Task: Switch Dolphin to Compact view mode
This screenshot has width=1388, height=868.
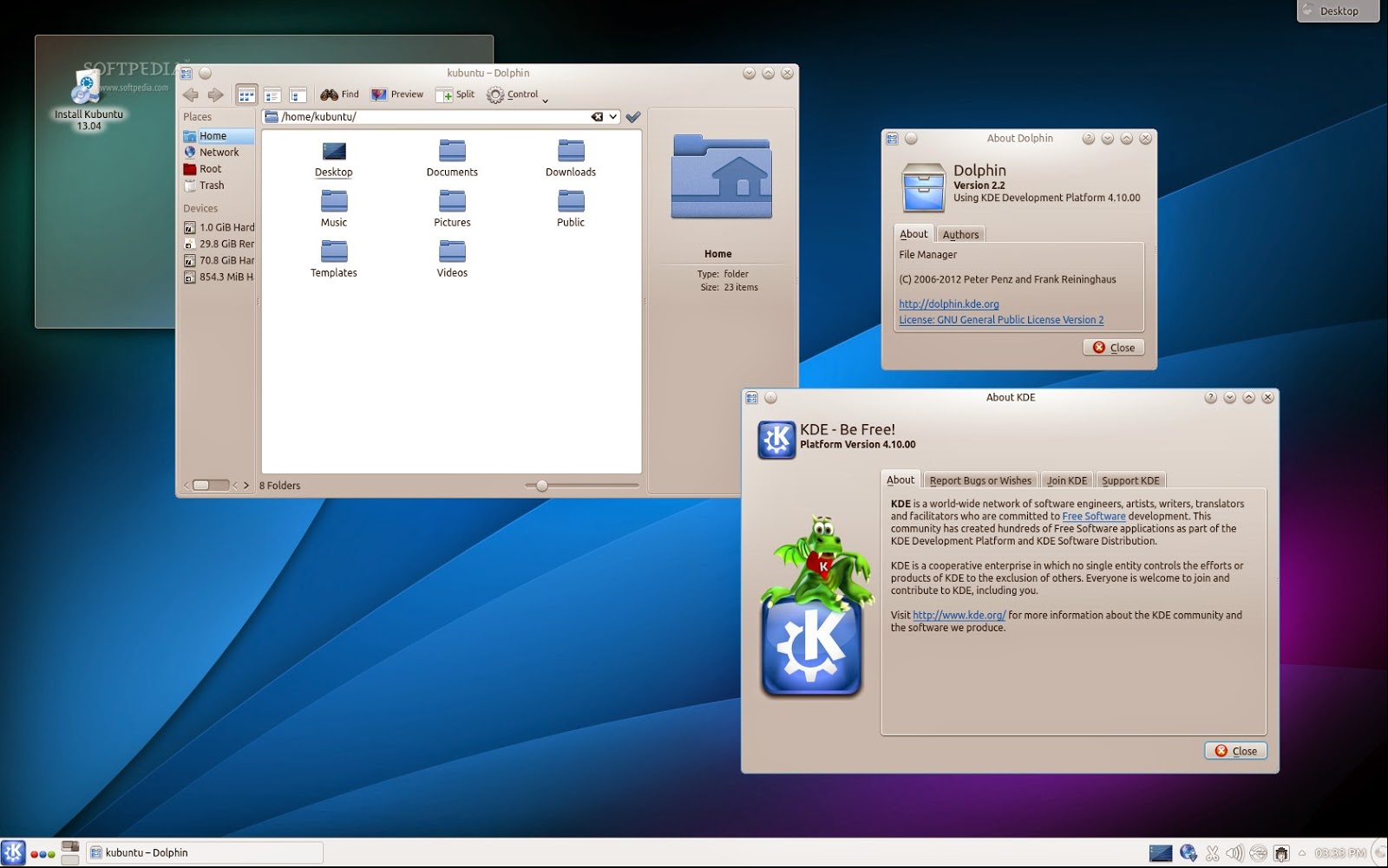Action: [272, 95]
